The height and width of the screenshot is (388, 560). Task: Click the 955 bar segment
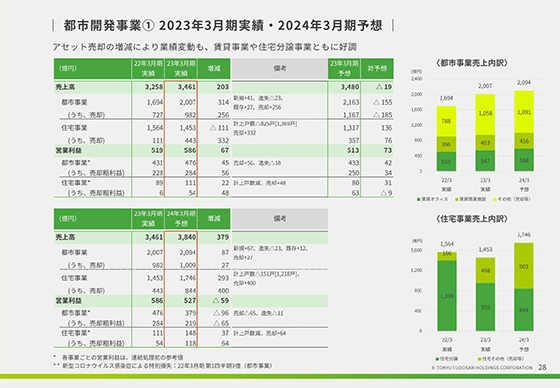[485, 307]
